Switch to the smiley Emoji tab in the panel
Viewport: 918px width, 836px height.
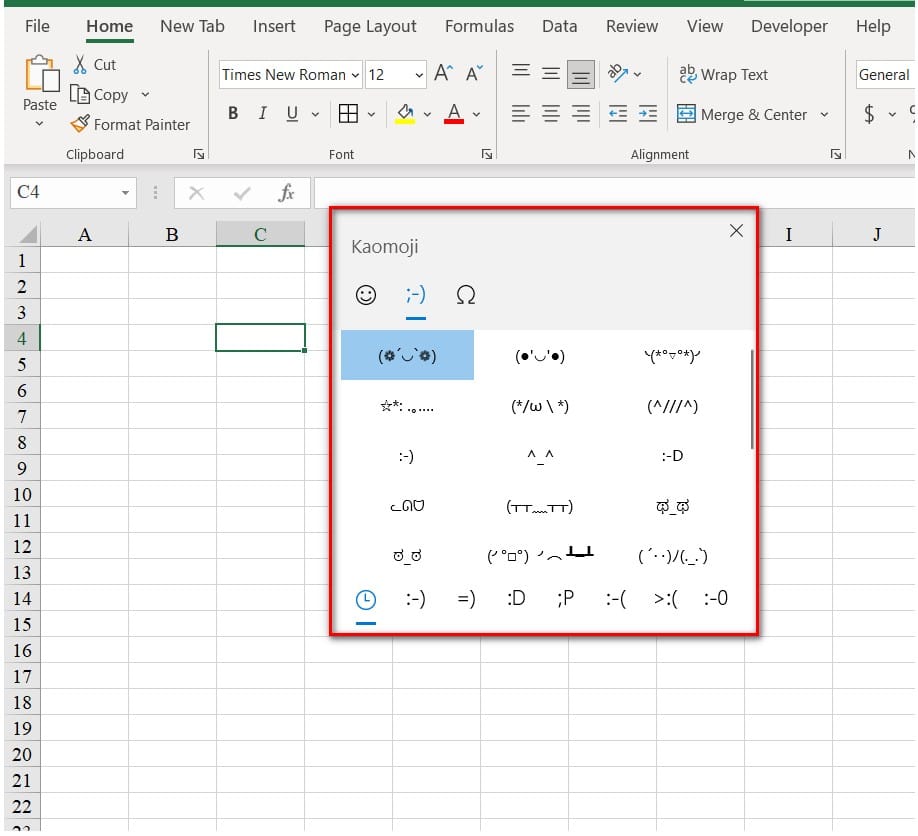click(x=366, y=294)
